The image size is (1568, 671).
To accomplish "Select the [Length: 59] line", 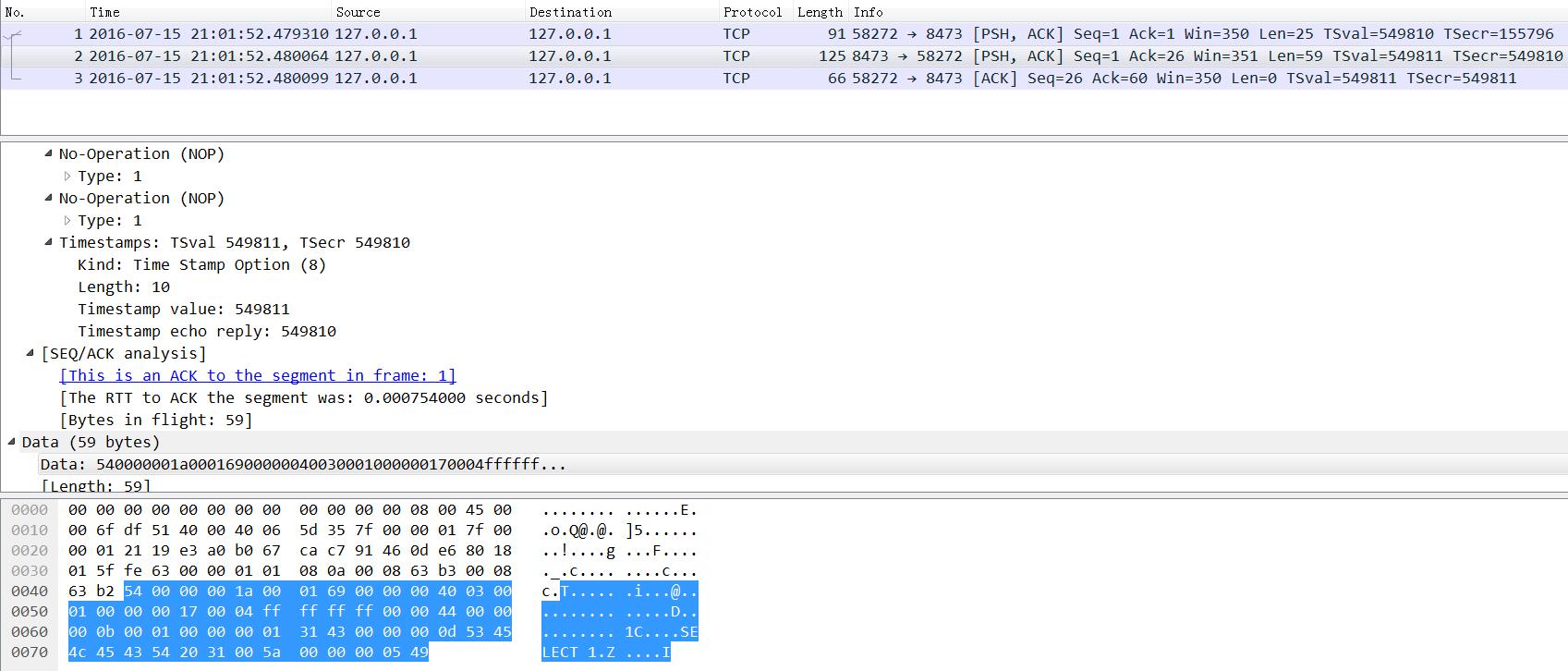I will pyautogui.click(x=96, y=486).
